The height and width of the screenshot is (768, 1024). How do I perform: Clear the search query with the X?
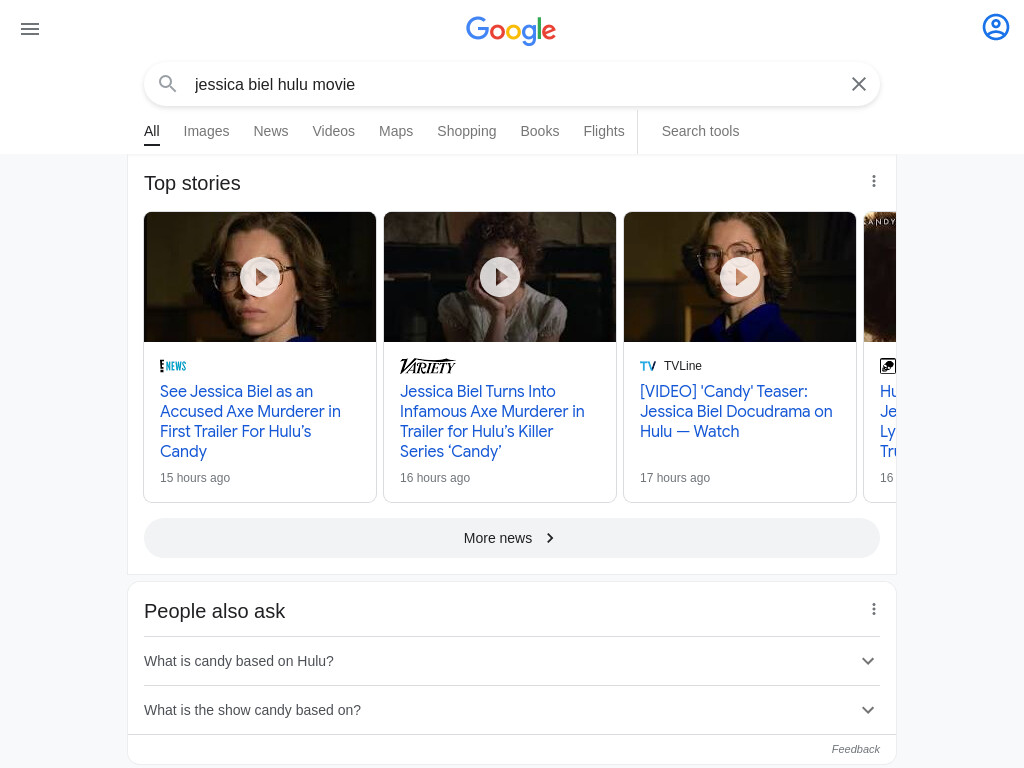[859, 84]
